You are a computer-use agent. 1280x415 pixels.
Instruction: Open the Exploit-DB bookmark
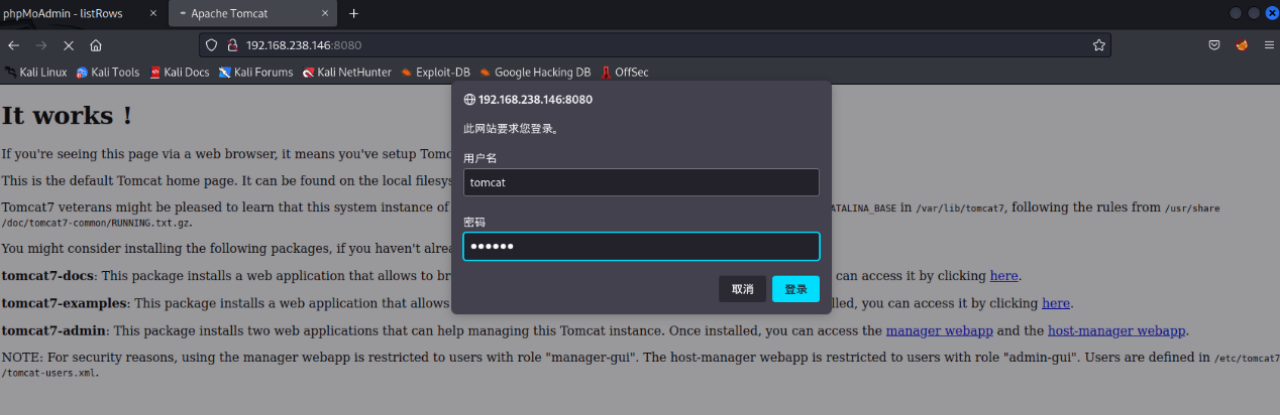tap(435, 72)
